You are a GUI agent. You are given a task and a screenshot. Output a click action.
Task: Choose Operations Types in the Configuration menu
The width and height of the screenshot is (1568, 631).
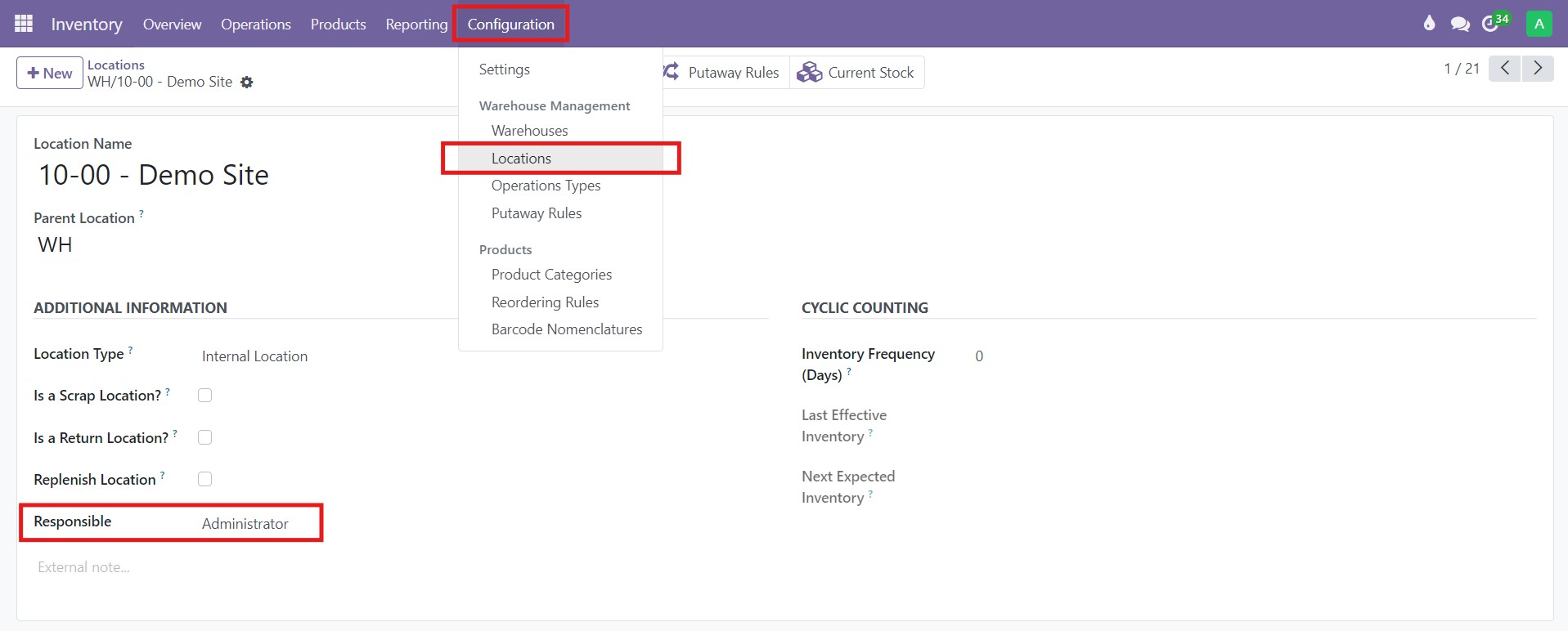(546, 186)
